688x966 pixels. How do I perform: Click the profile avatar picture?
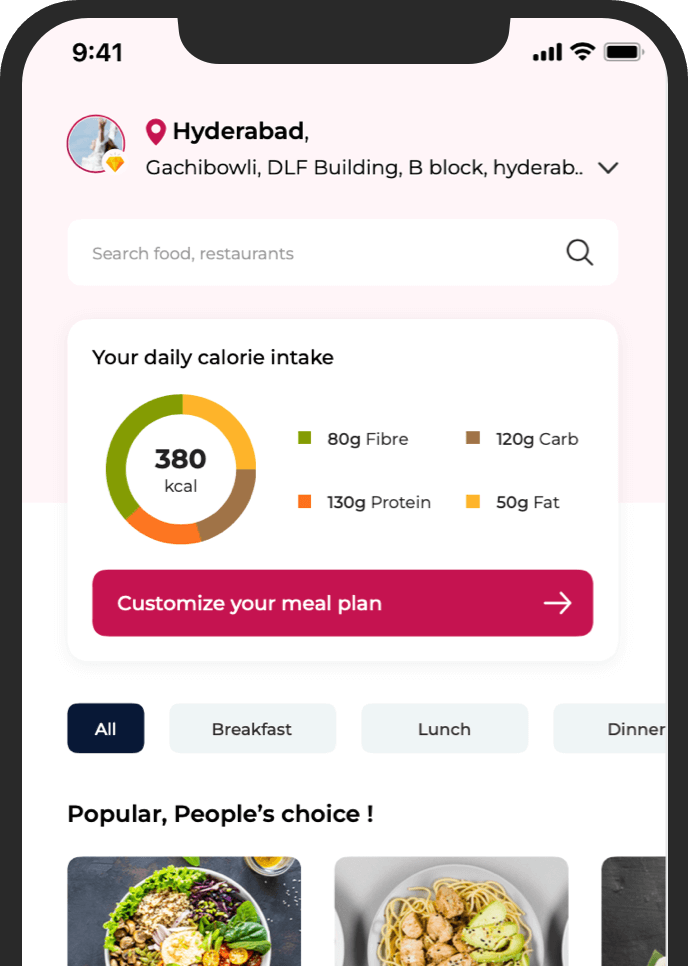click(96, 144)
